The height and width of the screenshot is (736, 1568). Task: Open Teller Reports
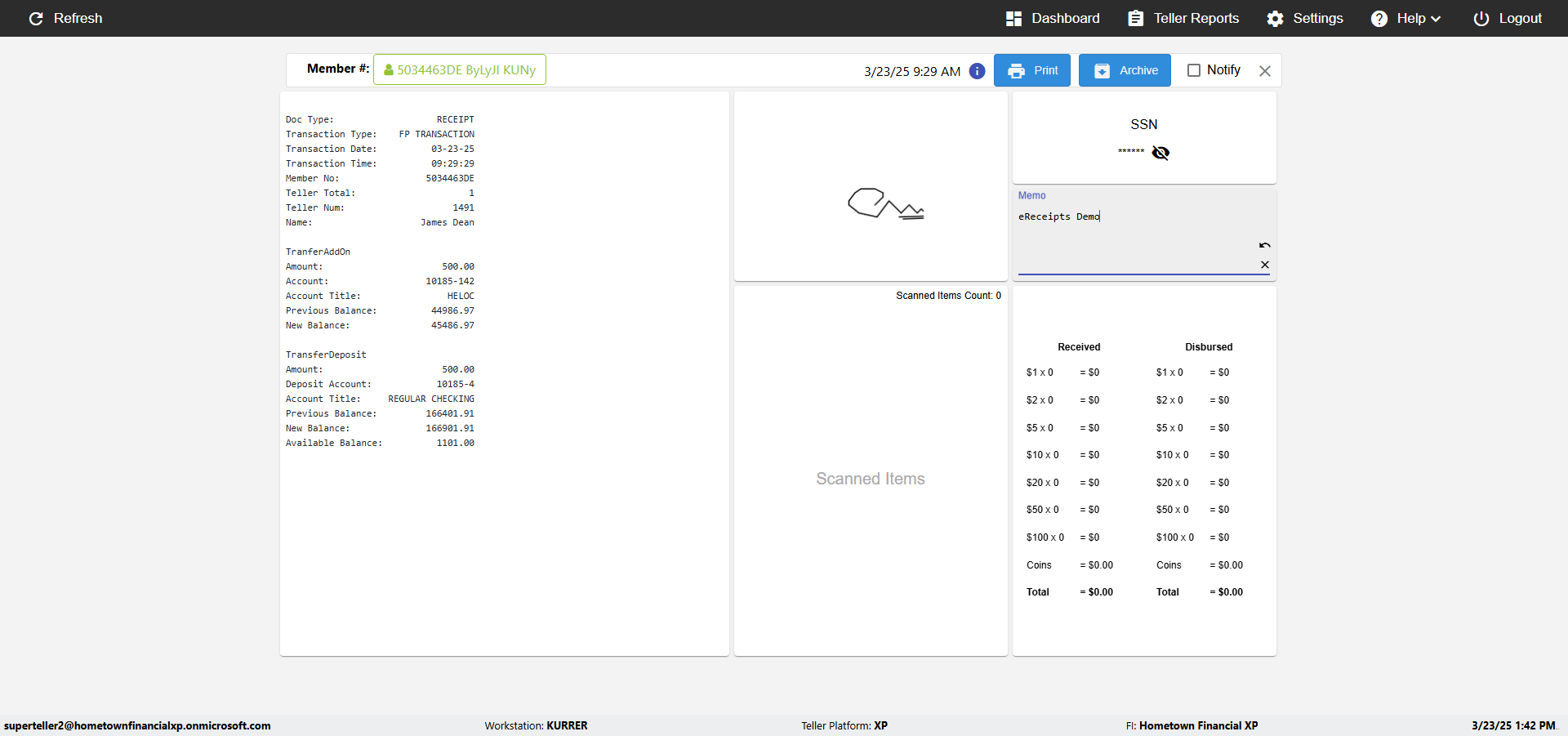pyautogui.click(x=1183, y=18)
